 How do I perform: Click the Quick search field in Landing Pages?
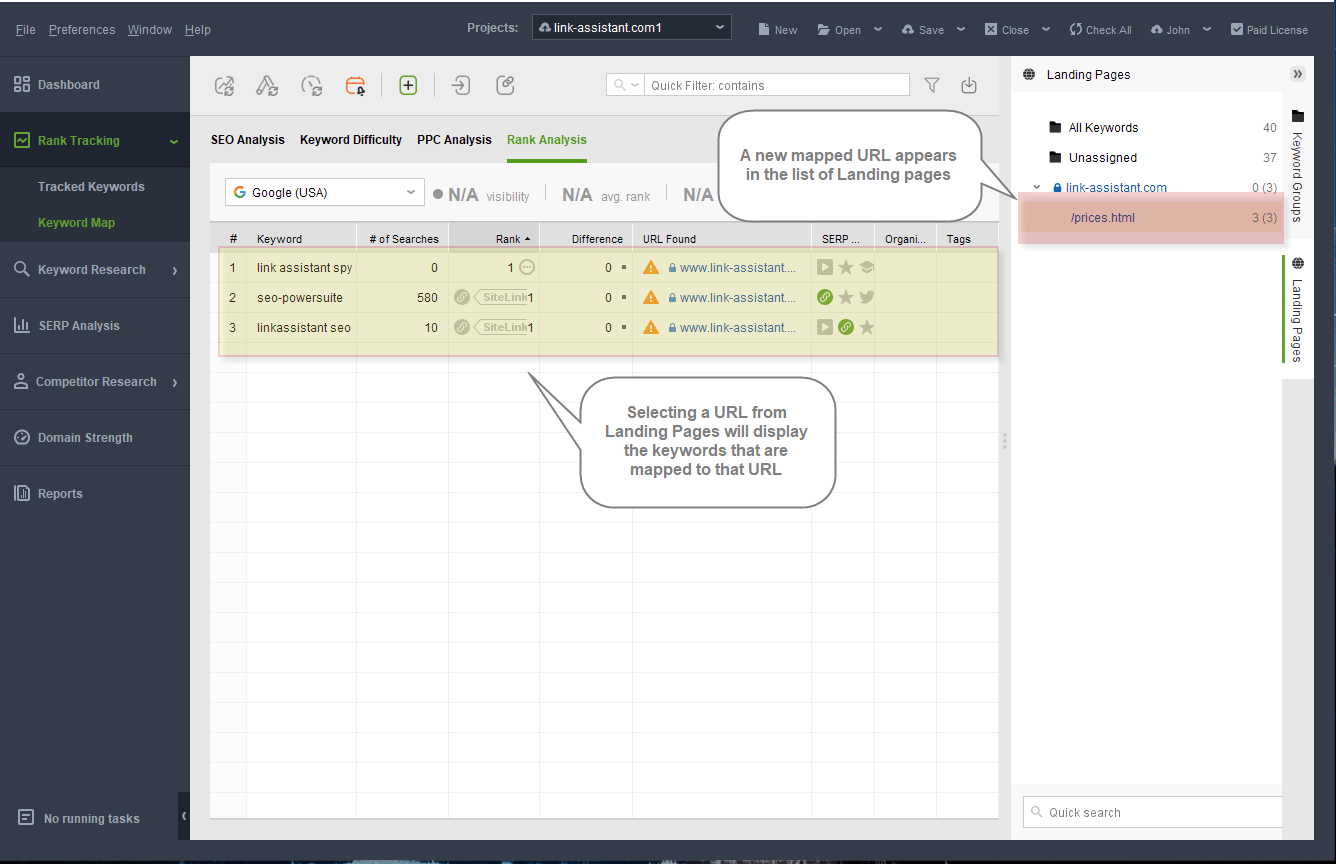point(1153,812)
